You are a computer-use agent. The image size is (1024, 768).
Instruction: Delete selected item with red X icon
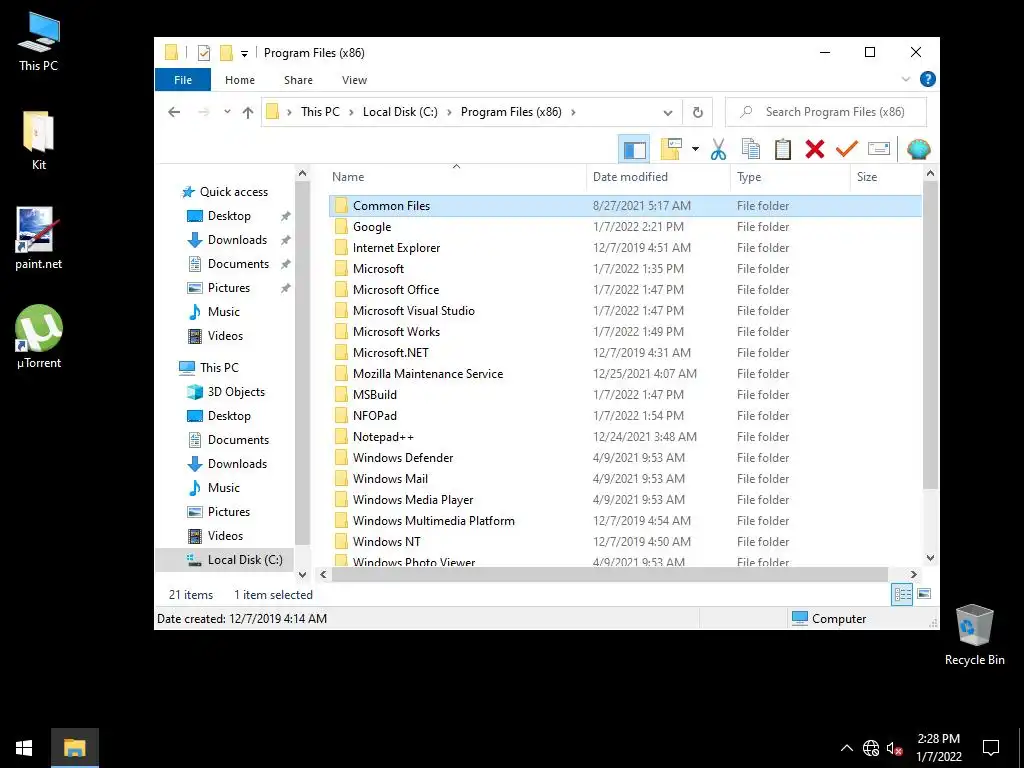click(x=814, y=150)
